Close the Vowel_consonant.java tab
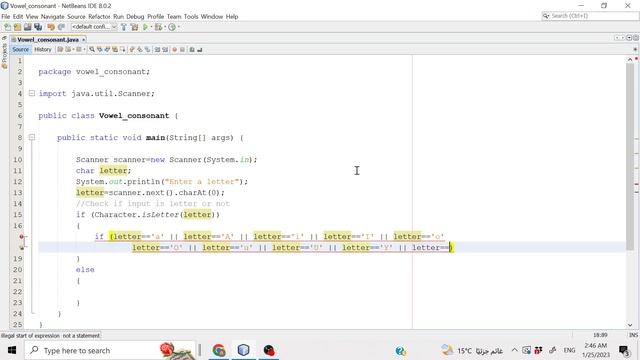Viewport: 640px width, 360px height. point(84,40)
